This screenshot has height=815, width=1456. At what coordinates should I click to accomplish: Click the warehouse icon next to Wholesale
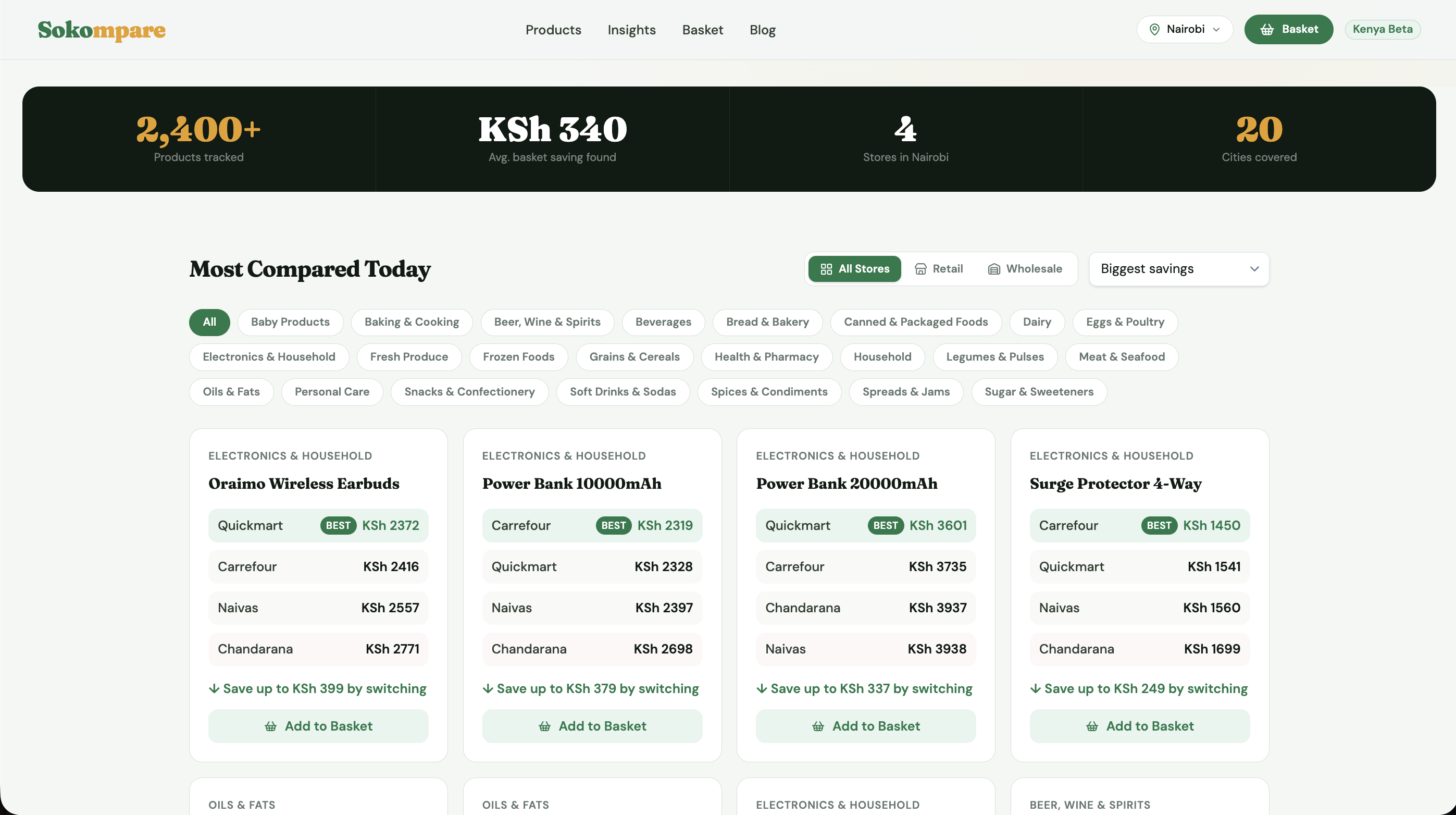point(994,269)
